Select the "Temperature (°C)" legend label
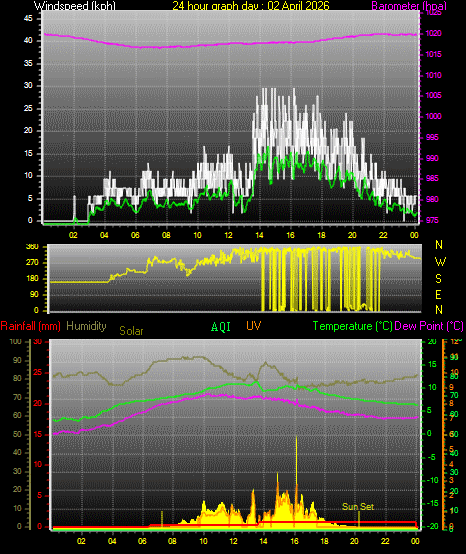Viewport: 466px width, 554px height. pyautogui.click(x=353, y=326)
